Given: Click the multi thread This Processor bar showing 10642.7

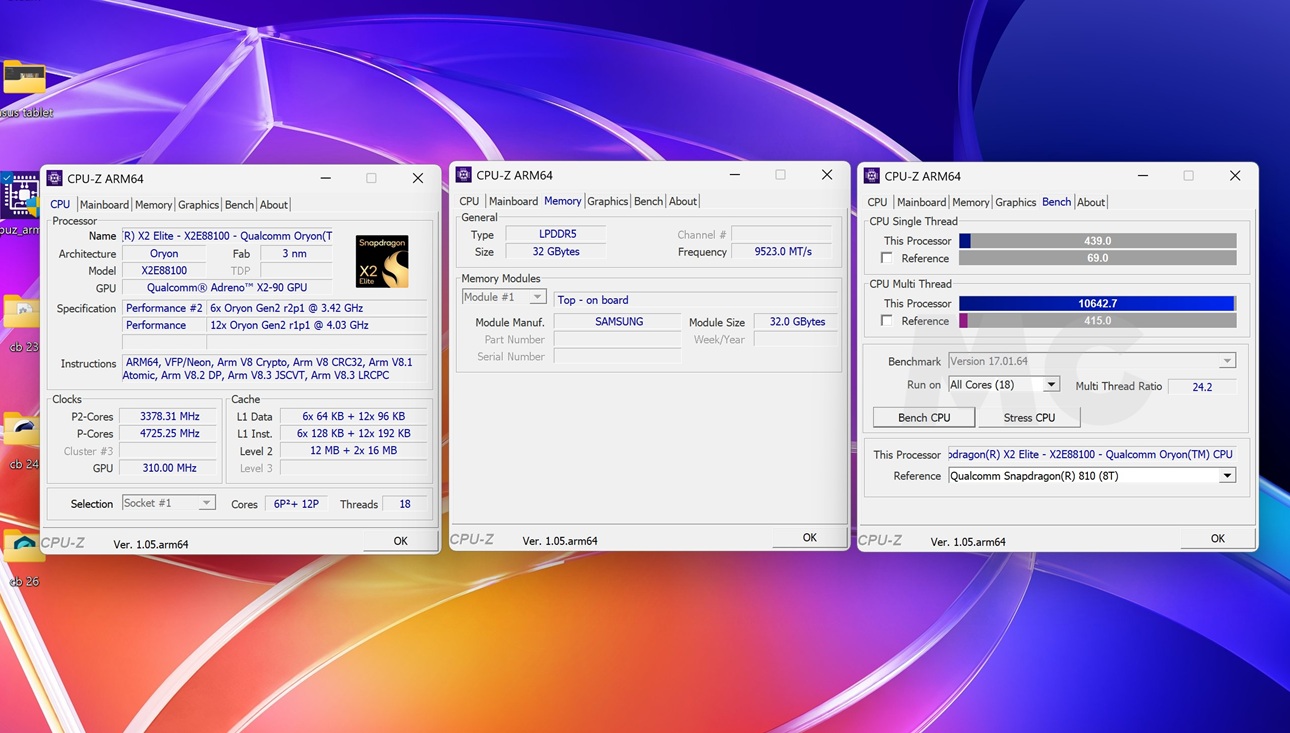Looking at the screenshot, I should [x=1097, y=303].
